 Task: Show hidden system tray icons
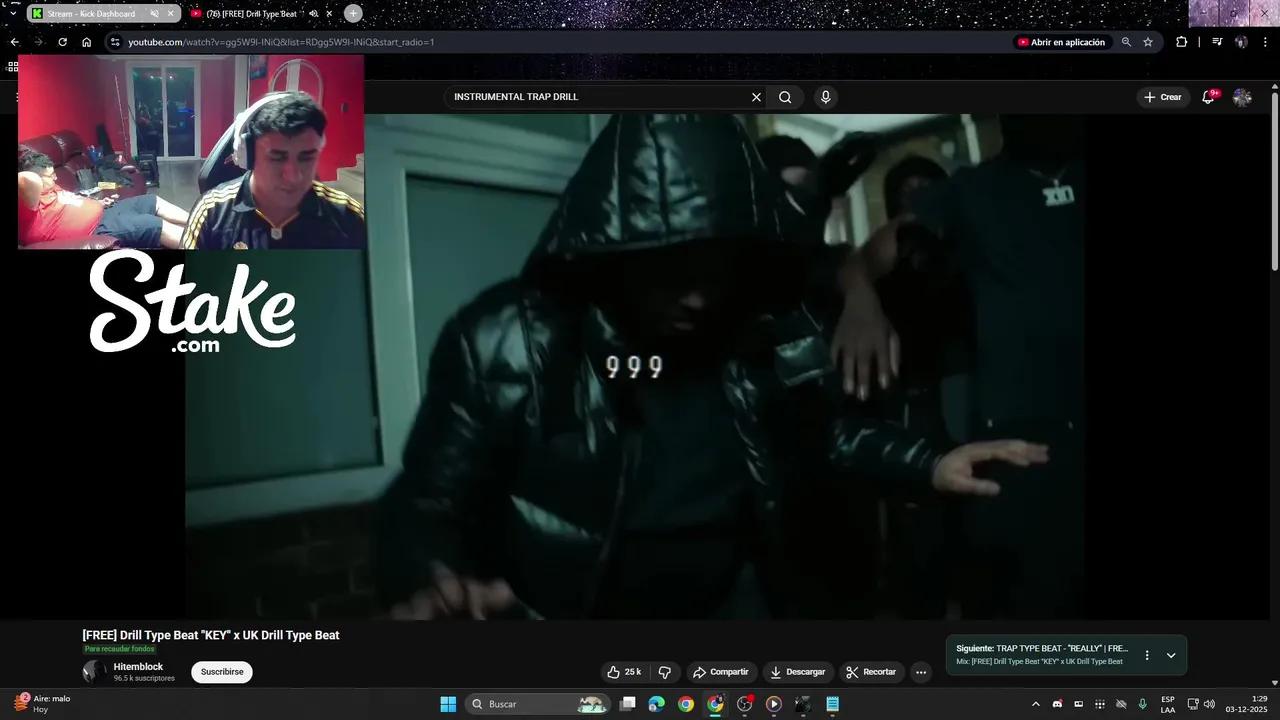1035,704
